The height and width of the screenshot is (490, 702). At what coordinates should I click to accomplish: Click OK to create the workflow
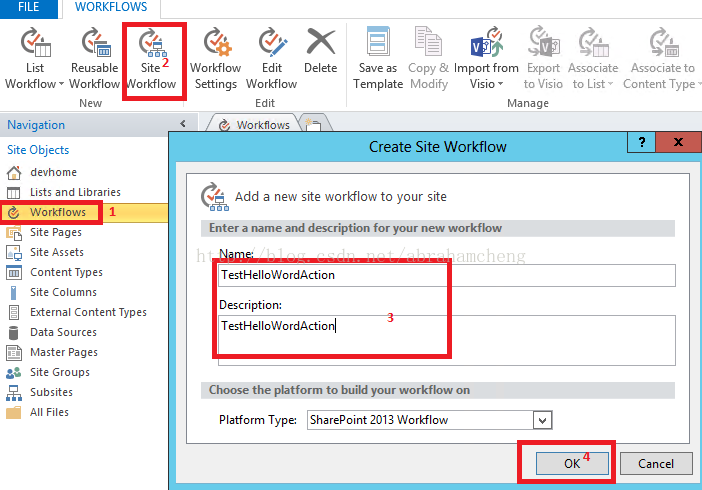572,463
